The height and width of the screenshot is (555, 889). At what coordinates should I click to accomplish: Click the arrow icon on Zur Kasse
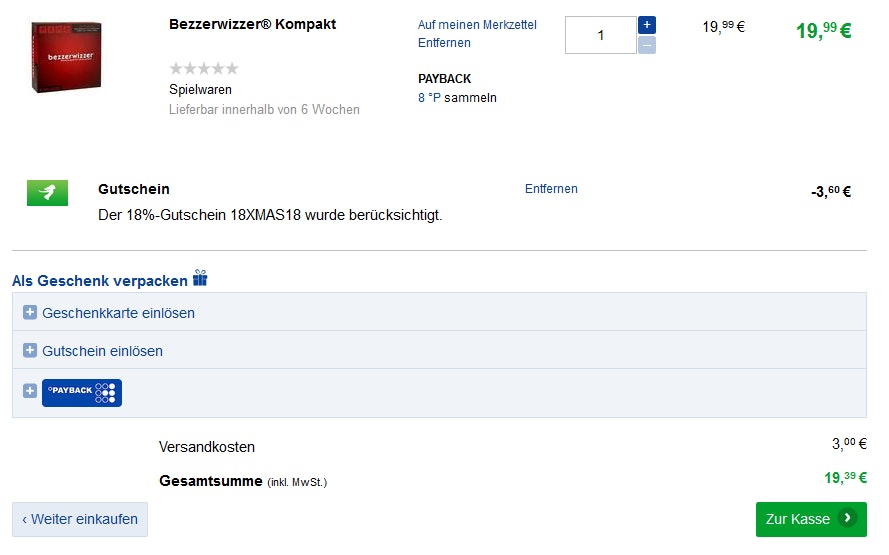848,518
